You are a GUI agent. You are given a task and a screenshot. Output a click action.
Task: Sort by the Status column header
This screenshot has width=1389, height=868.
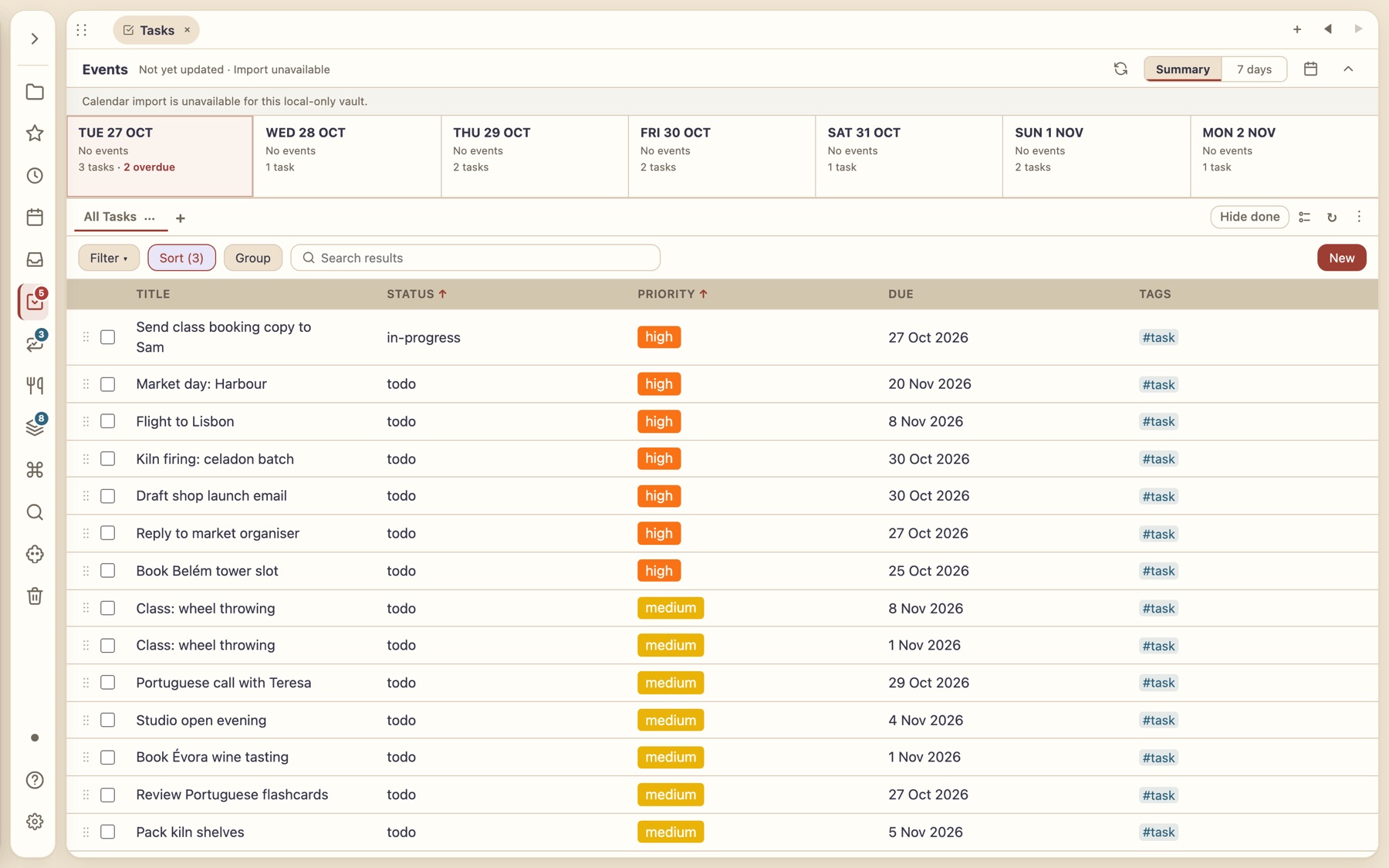tap(417, 294)
